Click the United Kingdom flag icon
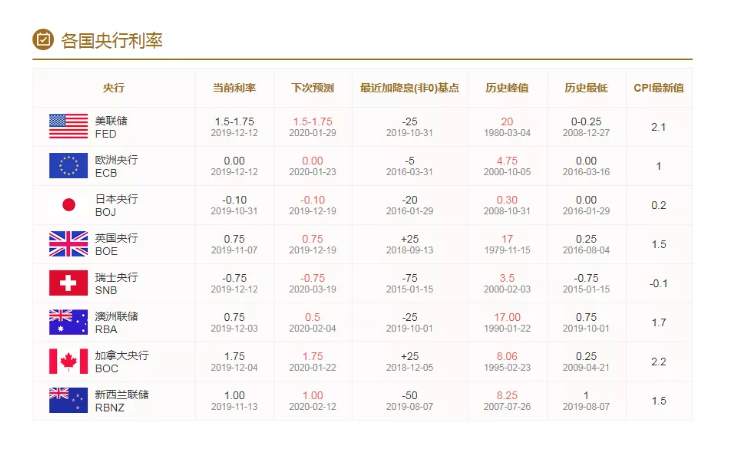The height and width of the screenshot is (456, 739). pyautogui.click(x=68, y=244)
